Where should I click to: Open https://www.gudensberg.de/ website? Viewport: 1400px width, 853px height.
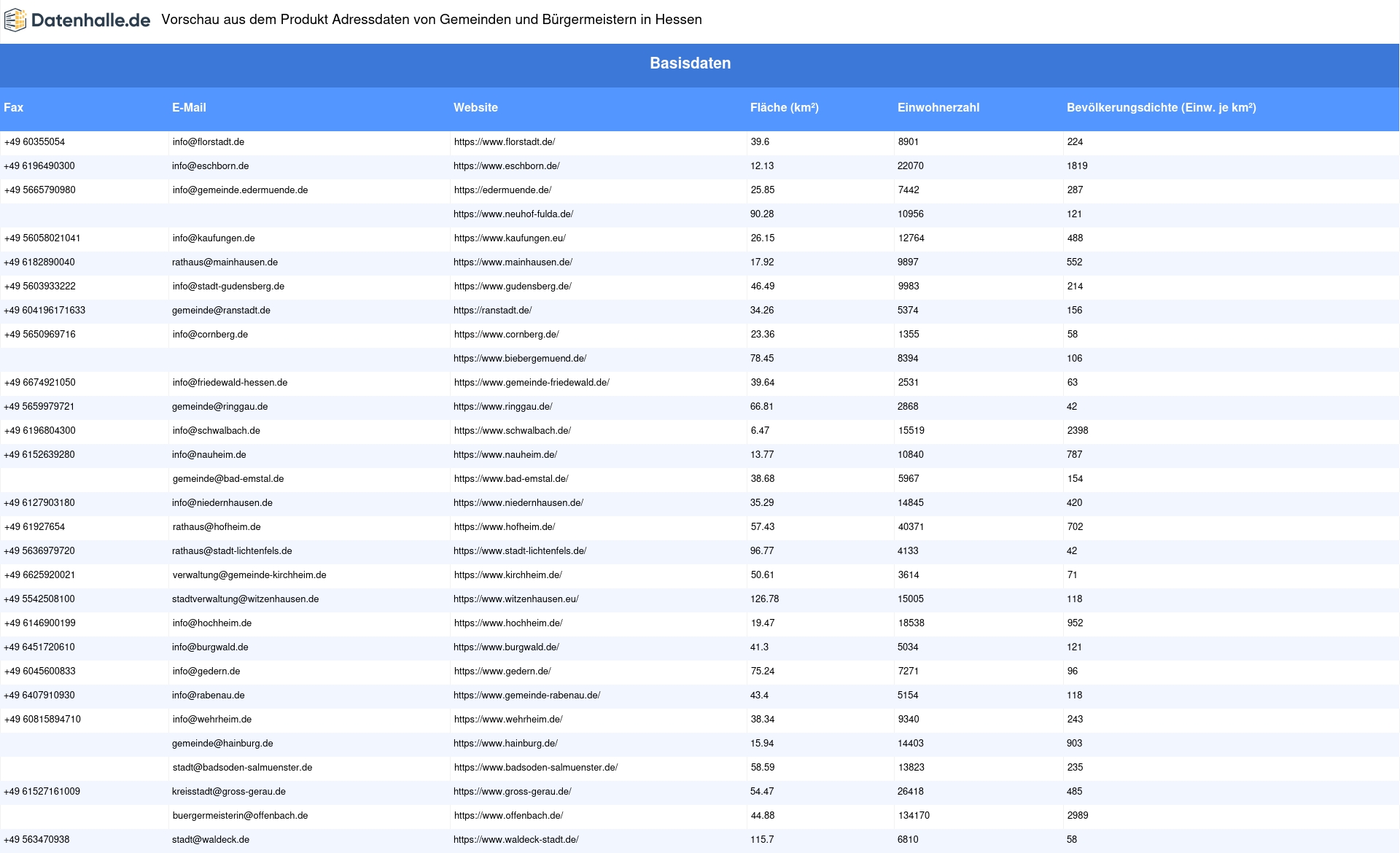(x=513, y=287)
